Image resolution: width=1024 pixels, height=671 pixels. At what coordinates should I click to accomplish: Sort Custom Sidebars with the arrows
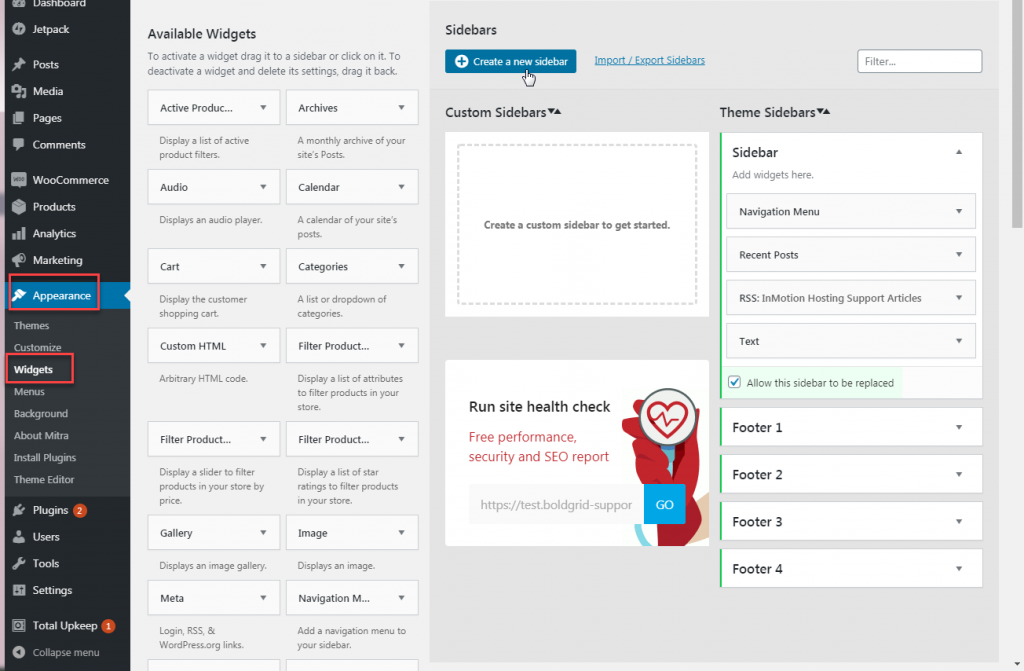coord(554,112)
